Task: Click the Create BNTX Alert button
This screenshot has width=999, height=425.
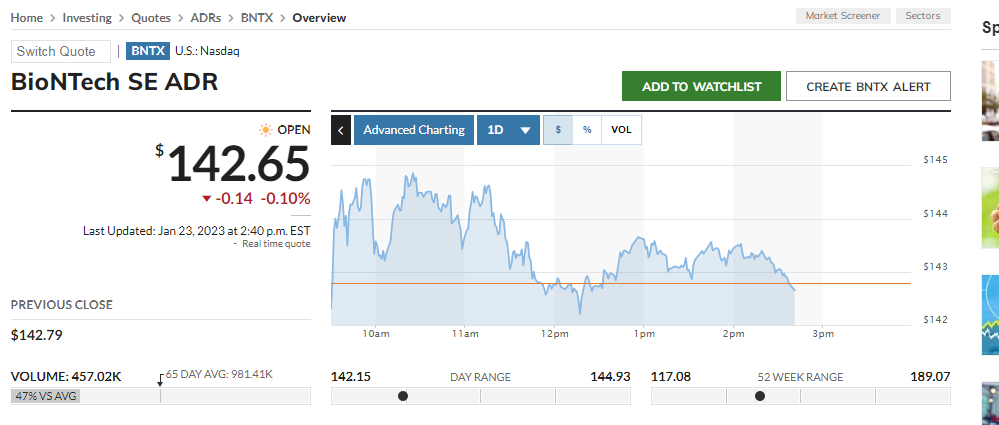Action: point(868,86)
